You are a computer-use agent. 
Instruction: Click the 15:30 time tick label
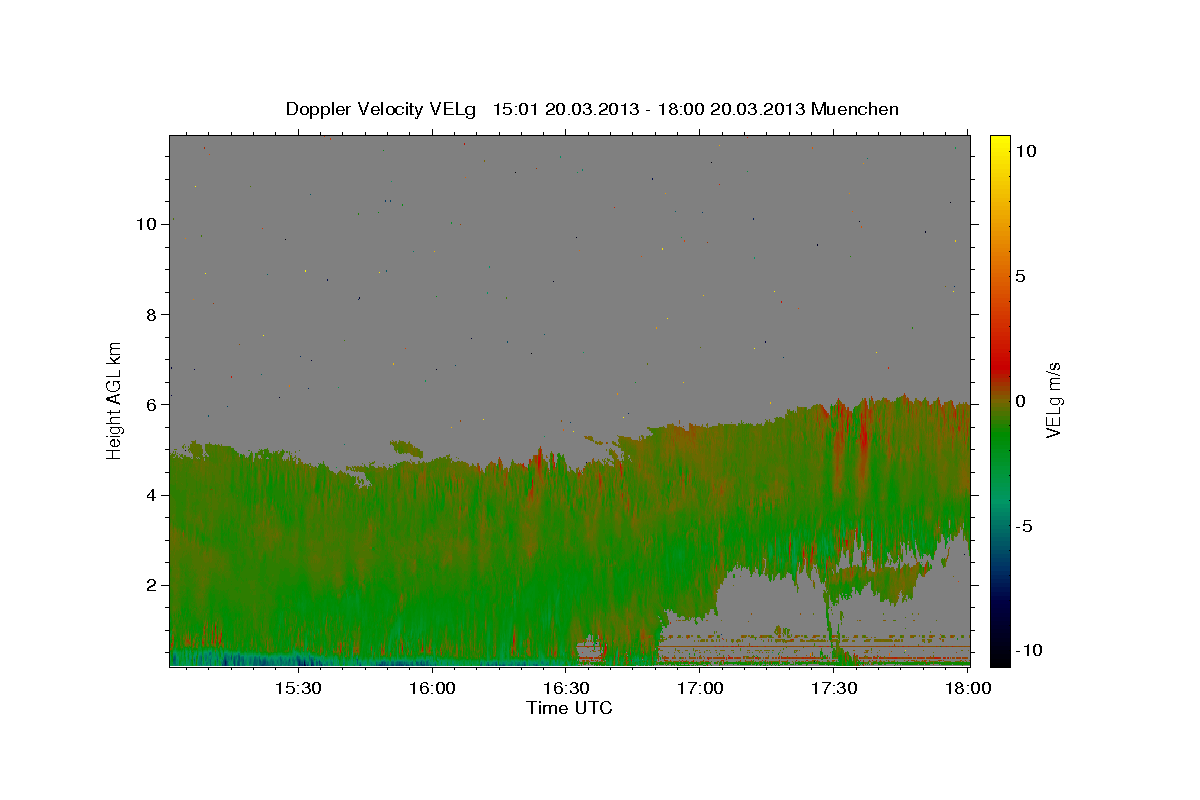click(x=298, y=688)
